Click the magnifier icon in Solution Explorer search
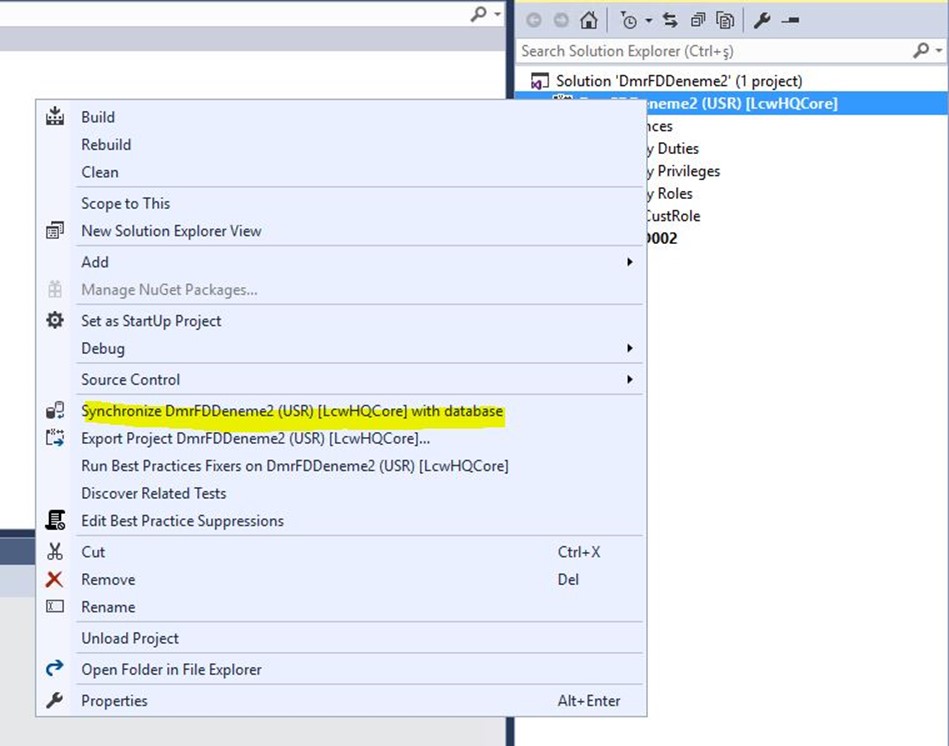 921,50
